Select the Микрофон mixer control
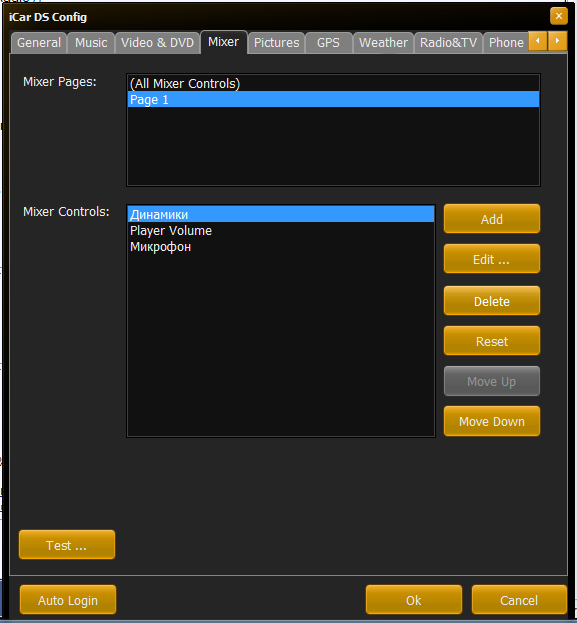This screenshot has height=623, width=577. (281, 247)
